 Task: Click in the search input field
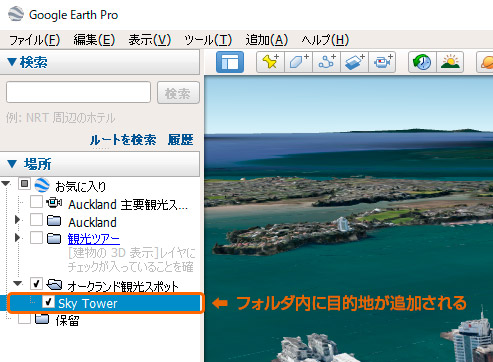click(x=78, y=92)
